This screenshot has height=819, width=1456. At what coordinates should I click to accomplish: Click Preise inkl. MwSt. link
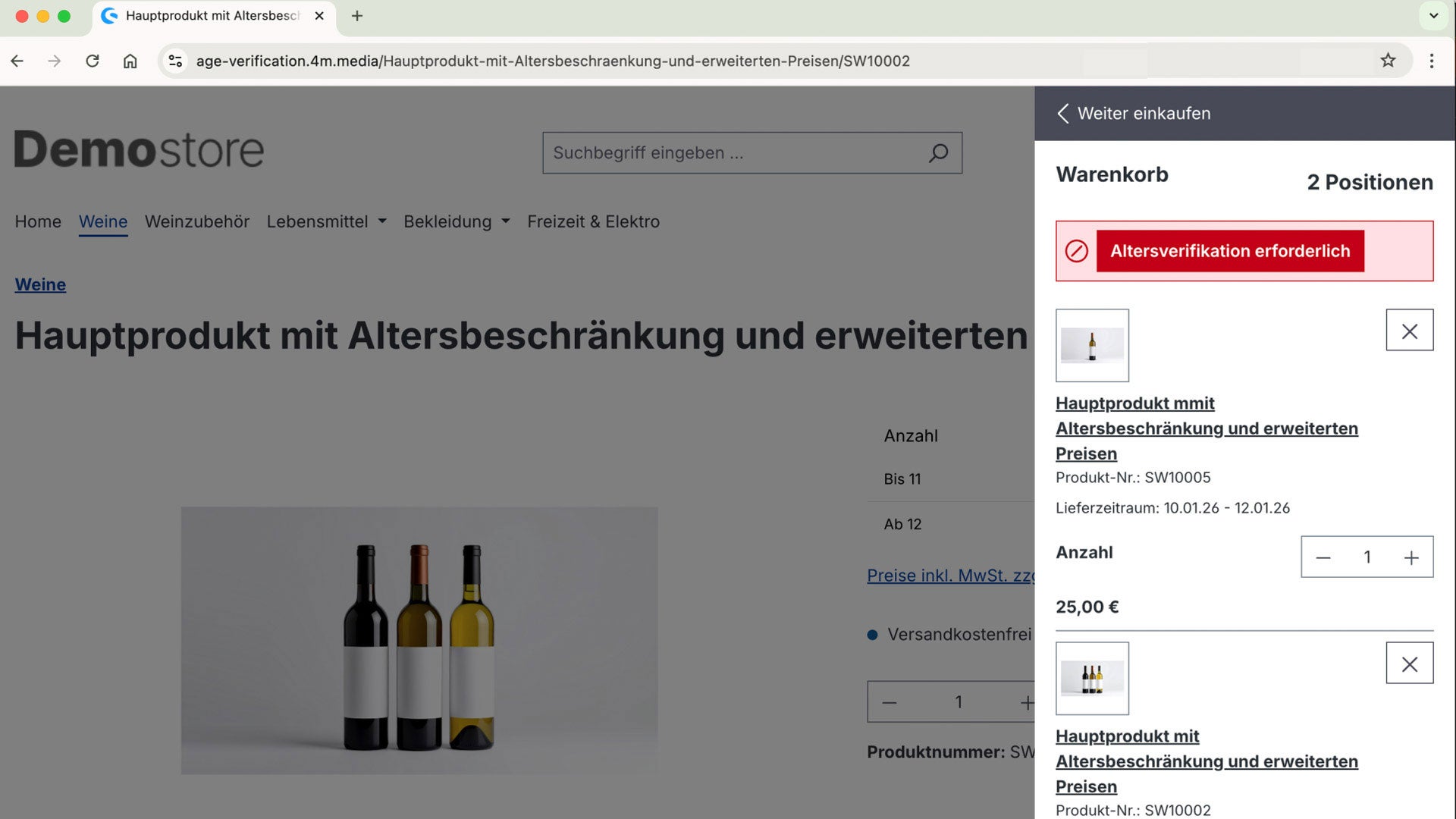tap(950, 576)
